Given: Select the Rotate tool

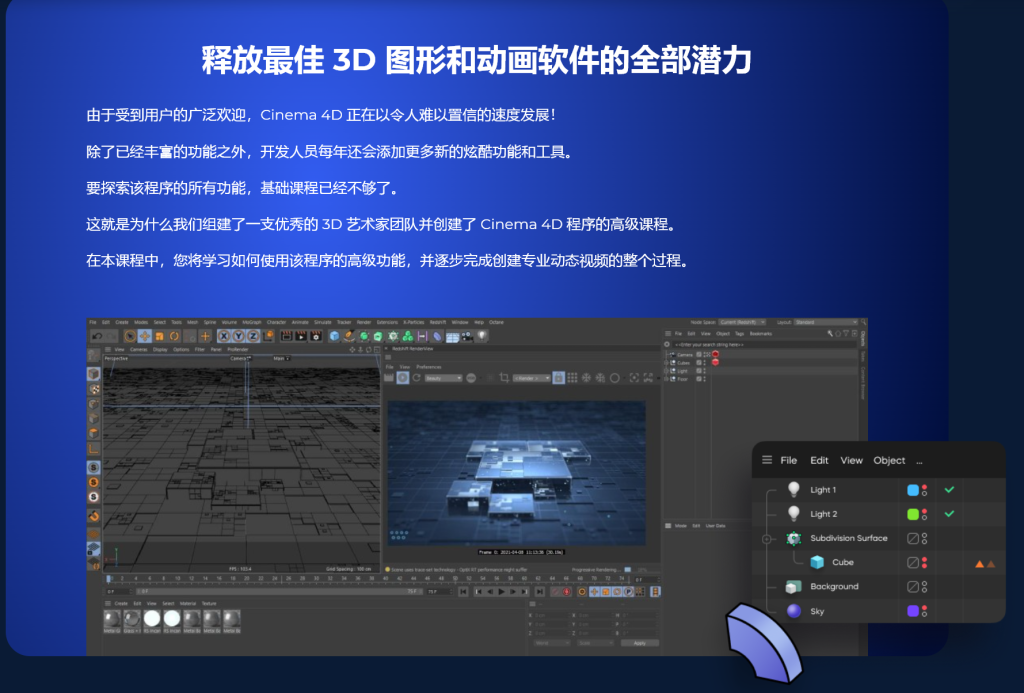Looking at the screenshot, I should [174, 336].
